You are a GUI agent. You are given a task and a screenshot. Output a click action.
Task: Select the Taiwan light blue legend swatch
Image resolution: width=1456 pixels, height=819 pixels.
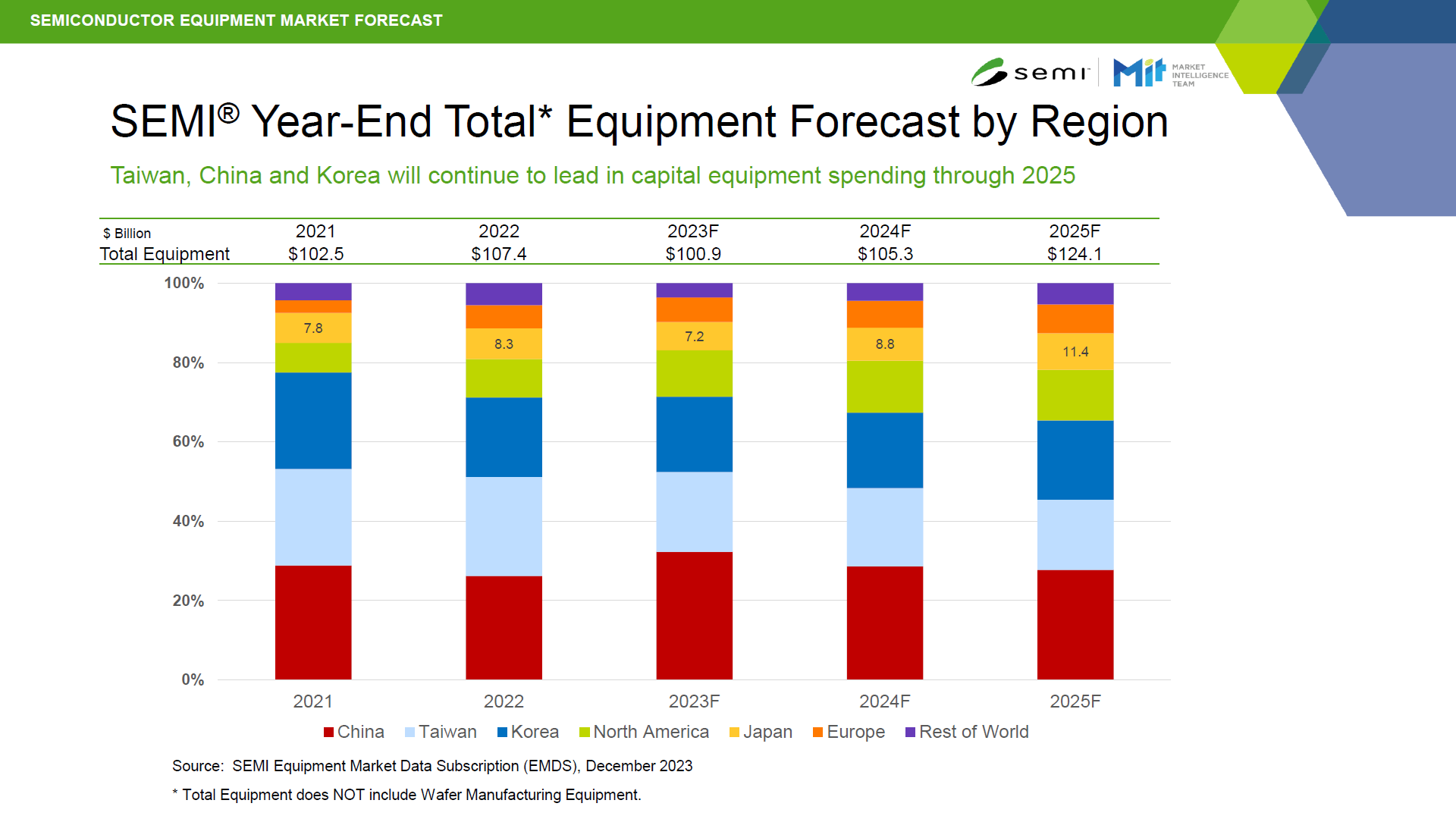coord(410,733)
